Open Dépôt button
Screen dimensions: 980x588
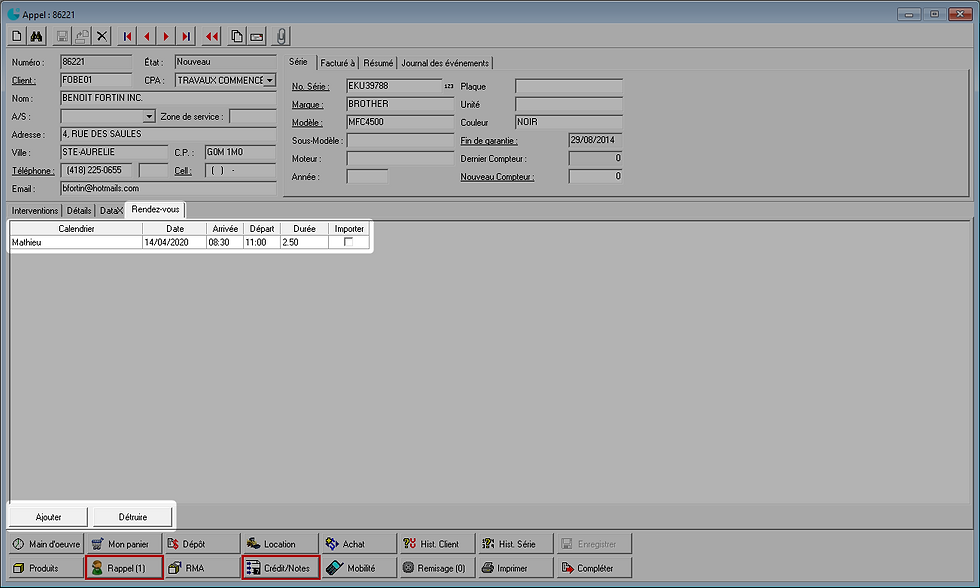tap(202, 544)
